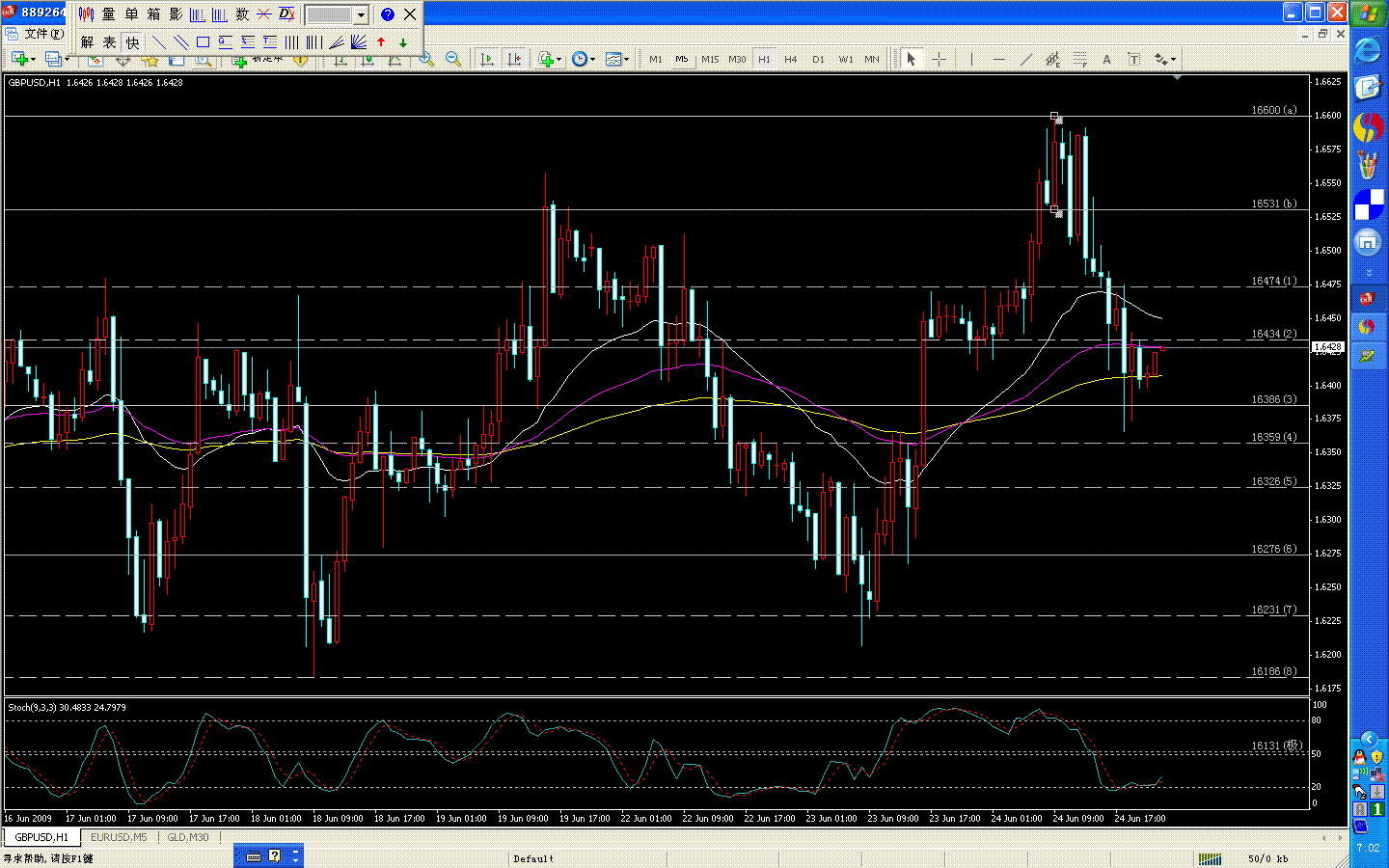Image resolution: width=1389 pixels, height=868 pixels.
Task: Select the text label T tool
Action: tap(1133, 59)
